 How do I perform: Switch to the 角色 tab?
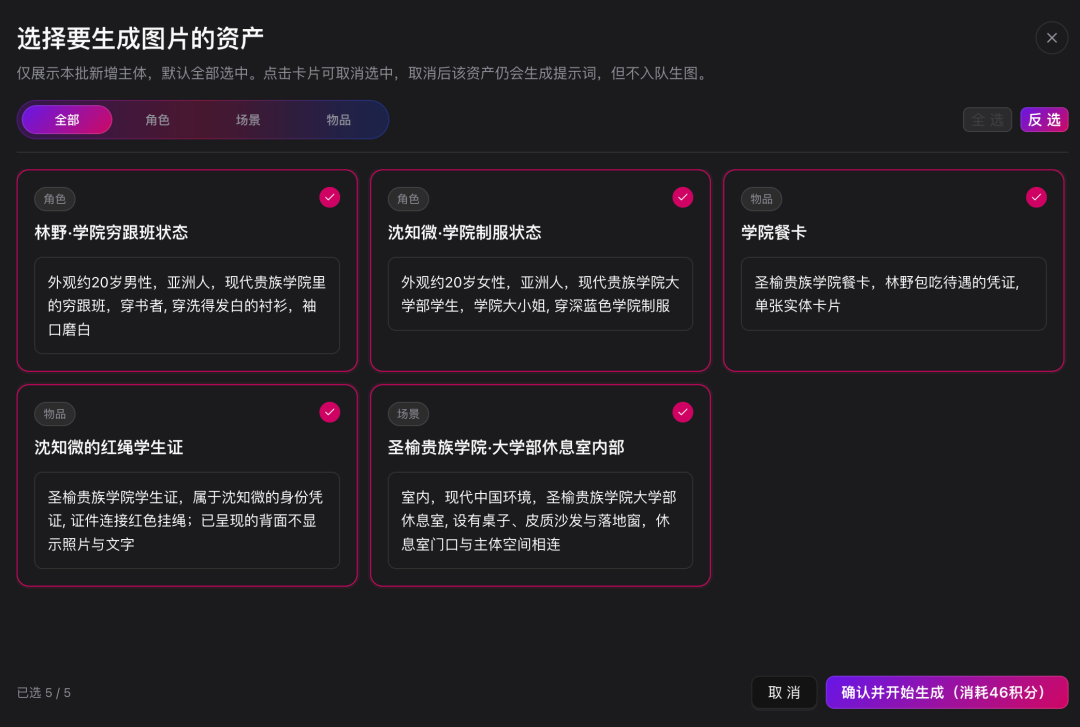[x=157, y=120]
